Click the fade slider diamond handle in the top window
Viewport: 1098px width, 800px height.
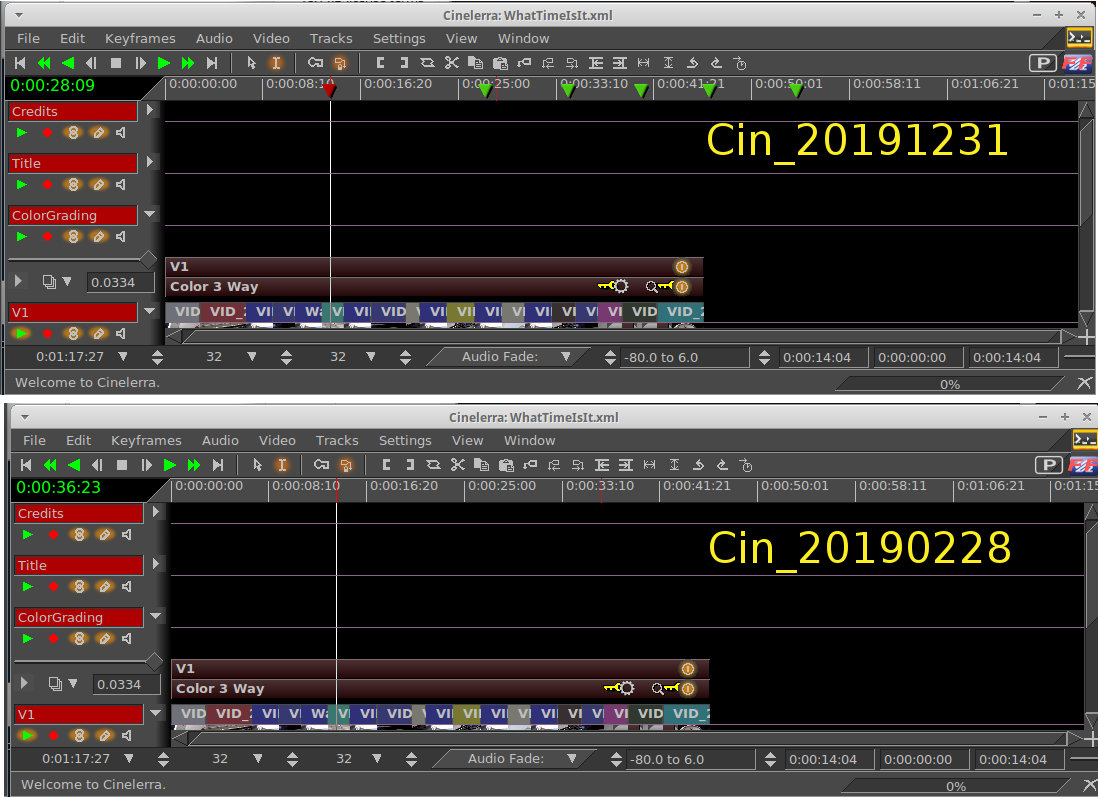[x=148, y=260]
